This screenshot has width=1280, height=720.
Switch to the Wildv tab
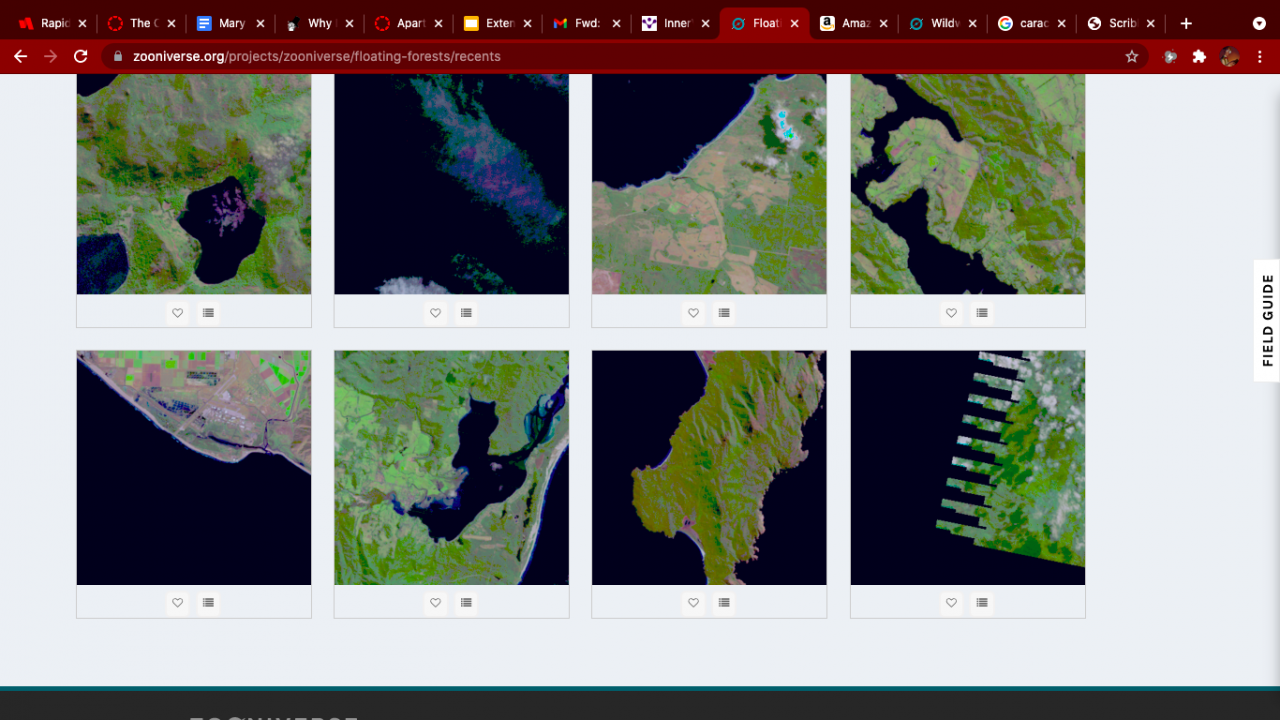click(942, 23)
